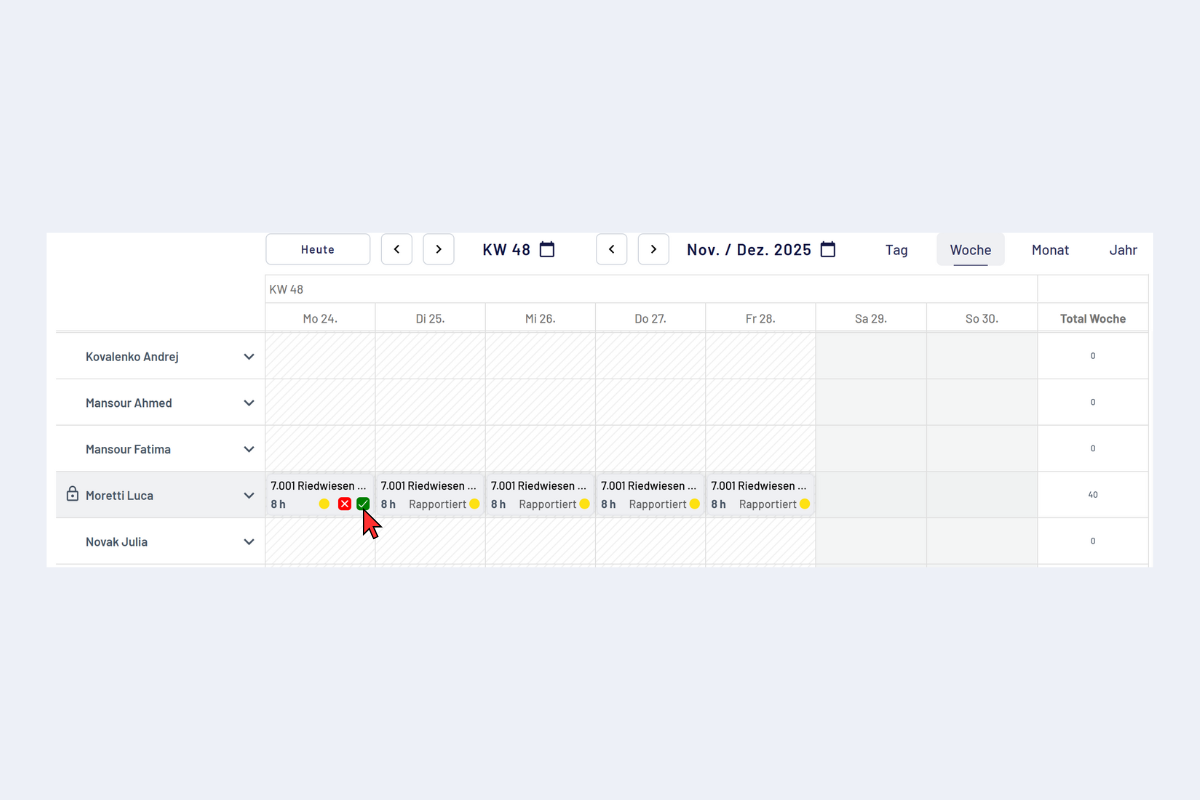
Task: Expand the Mansour Ahmed row
Action: click(249, 403)
